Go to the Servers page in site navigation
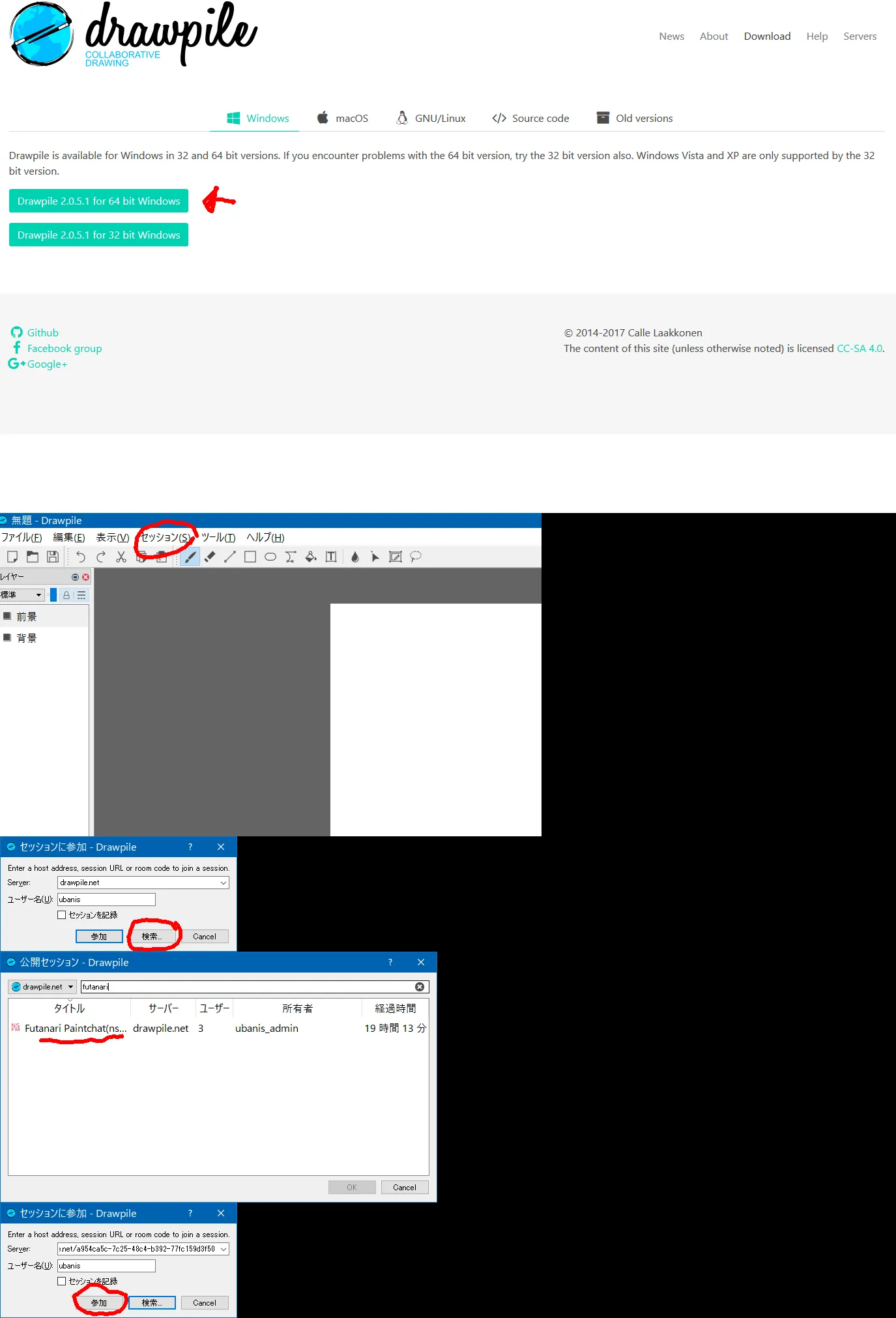Viewport: 896px width, 1318px height. coord(860,37)
